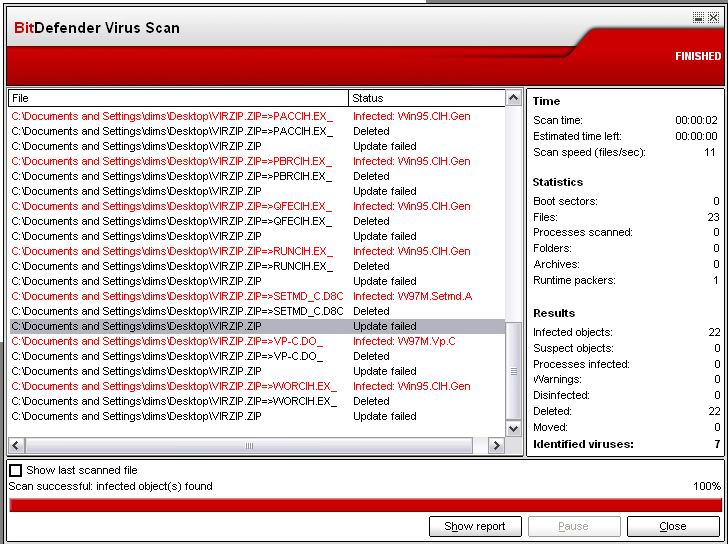Viewport: 728px width, 544px height.
Task: Sort list by Status column header
Action: 427,98
